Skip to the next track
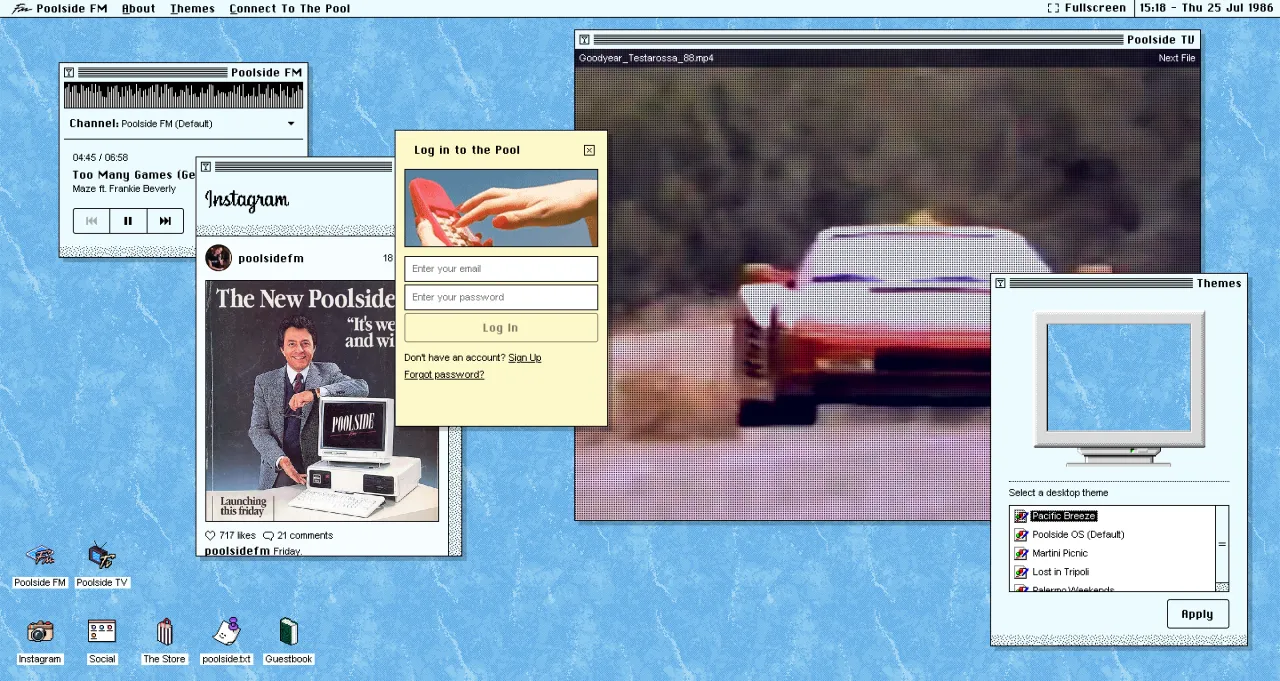 click(165, 221)
